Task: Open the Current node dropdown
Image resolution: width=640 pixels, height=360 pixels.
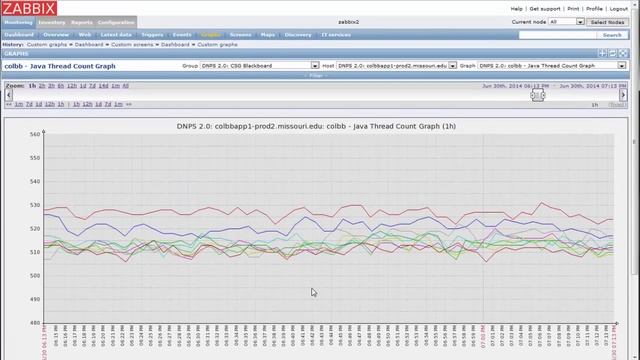Action: click(x=566, y=22)
